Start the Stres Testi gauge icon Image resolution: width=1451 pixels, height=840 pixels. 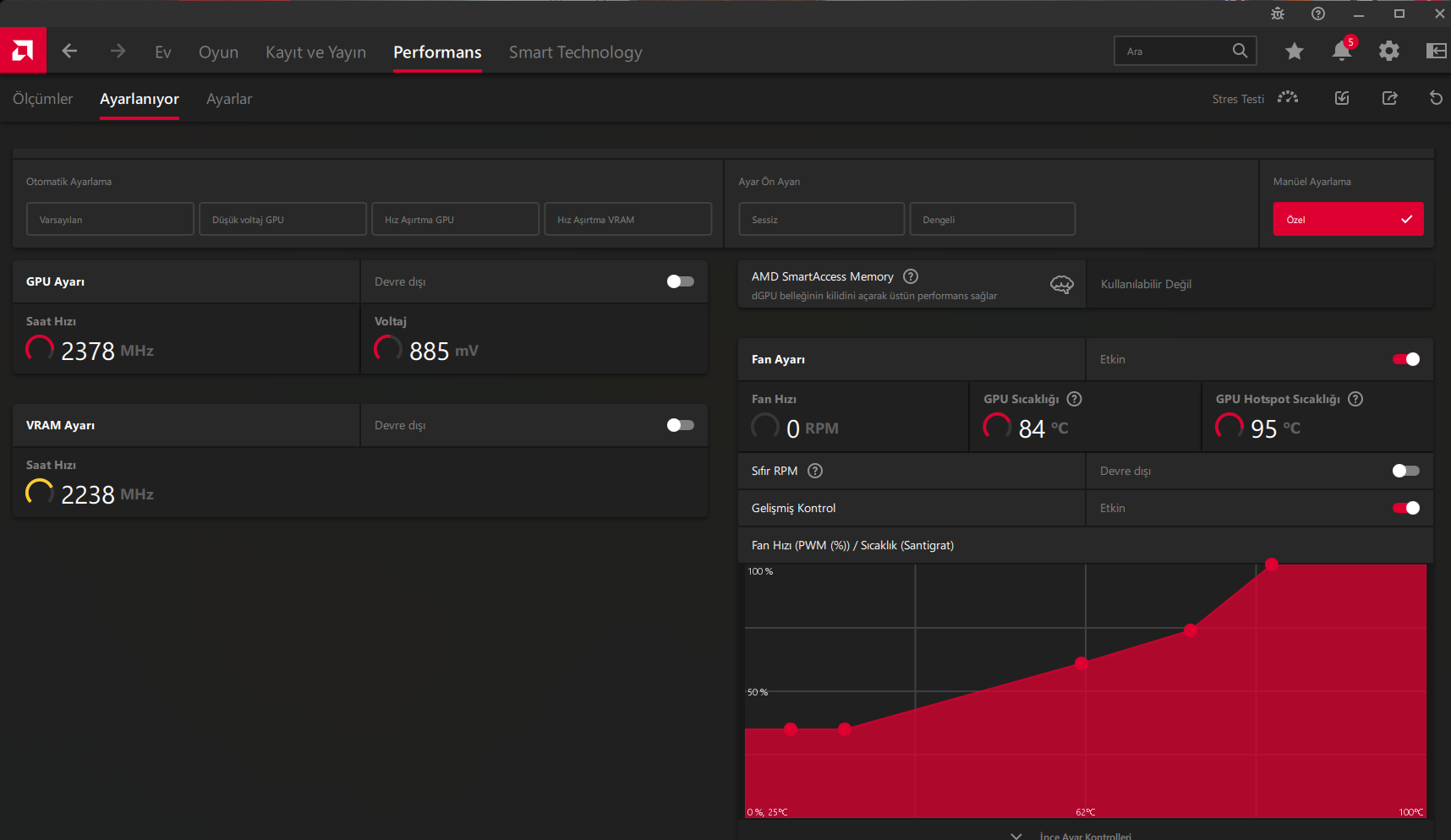(x=1288, y=98)
